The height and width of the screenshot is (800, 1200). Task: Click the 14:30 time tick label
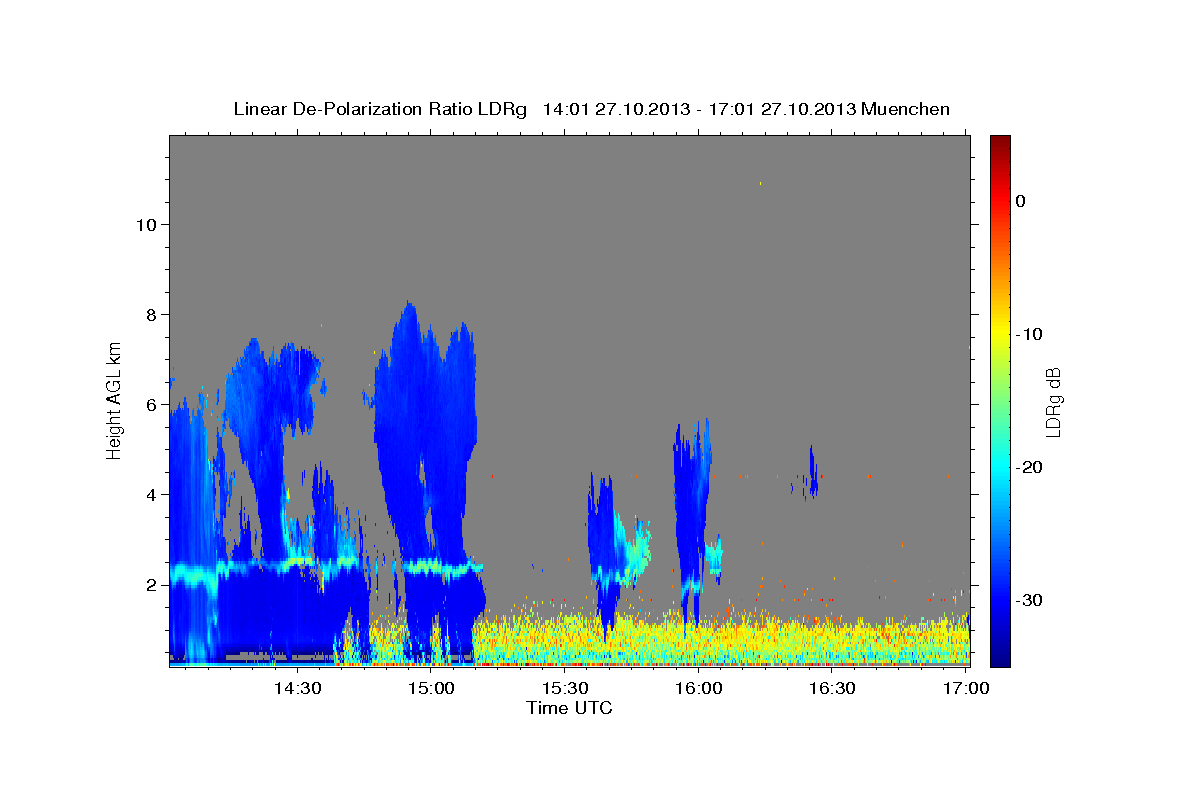[297, 688]
